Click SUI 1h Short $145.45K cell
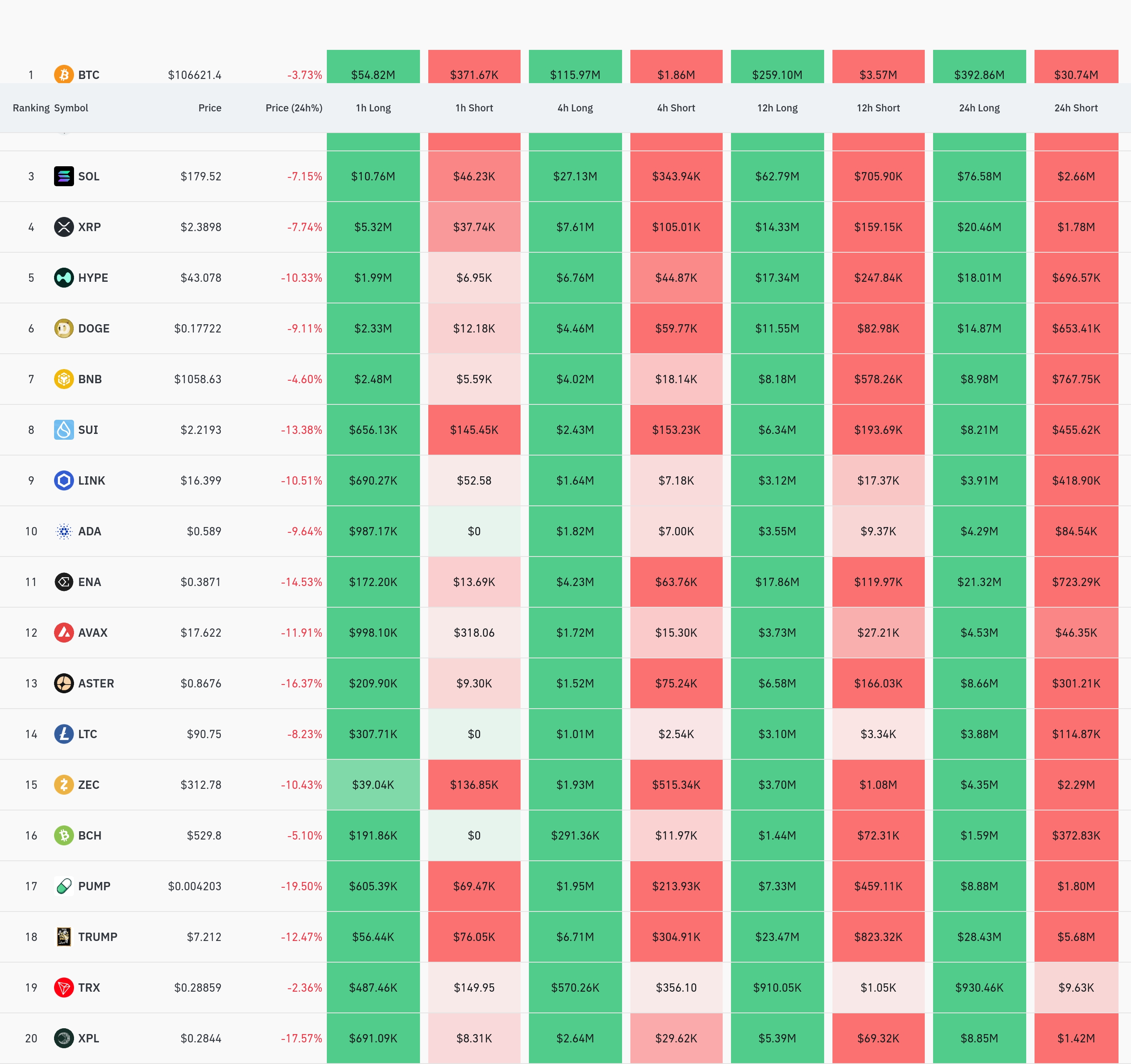Image resolution: width=1131 pixels, height=1064 pixels. pyautogui.click(x=474, y=430)
